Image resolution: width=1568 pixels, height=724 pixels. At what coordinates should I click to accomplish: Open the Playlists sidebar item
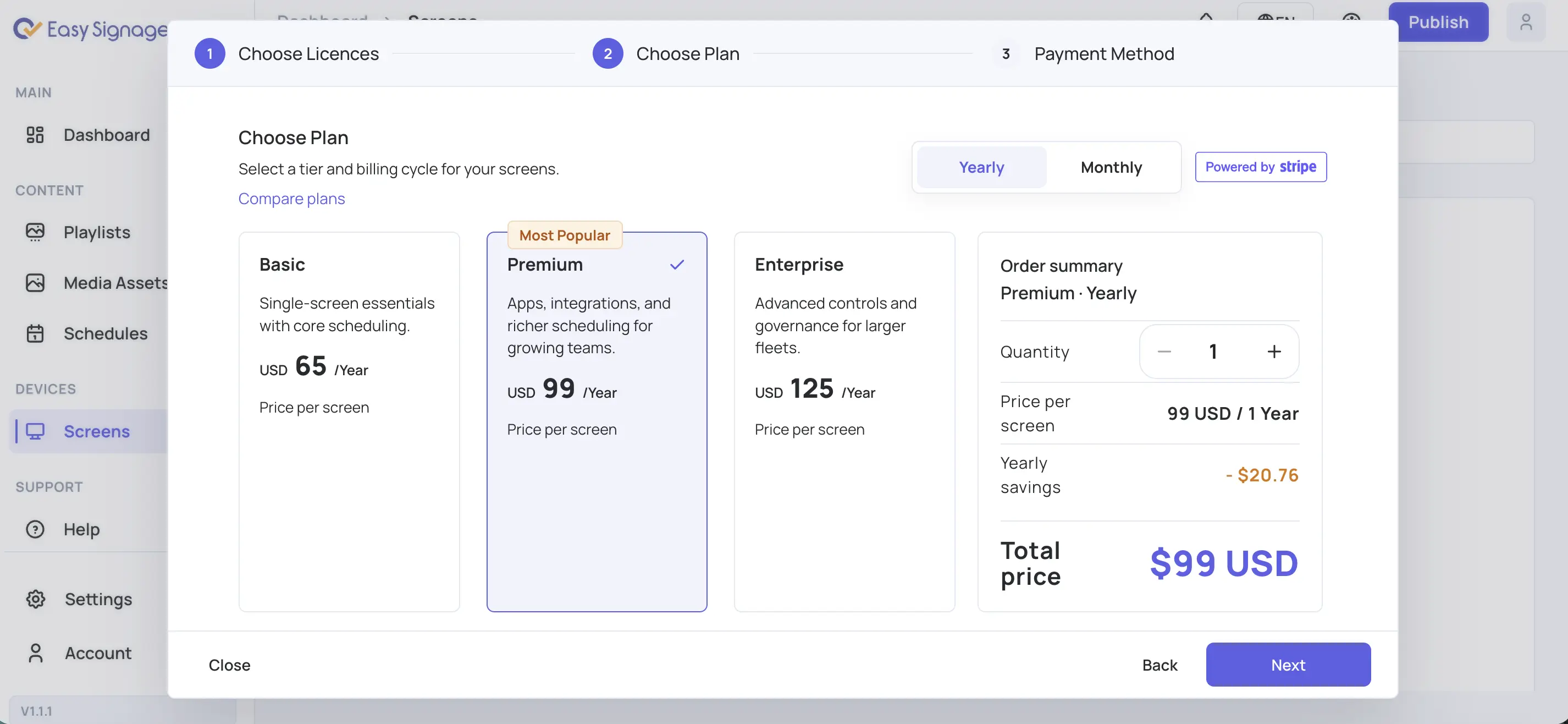[89, 232]
